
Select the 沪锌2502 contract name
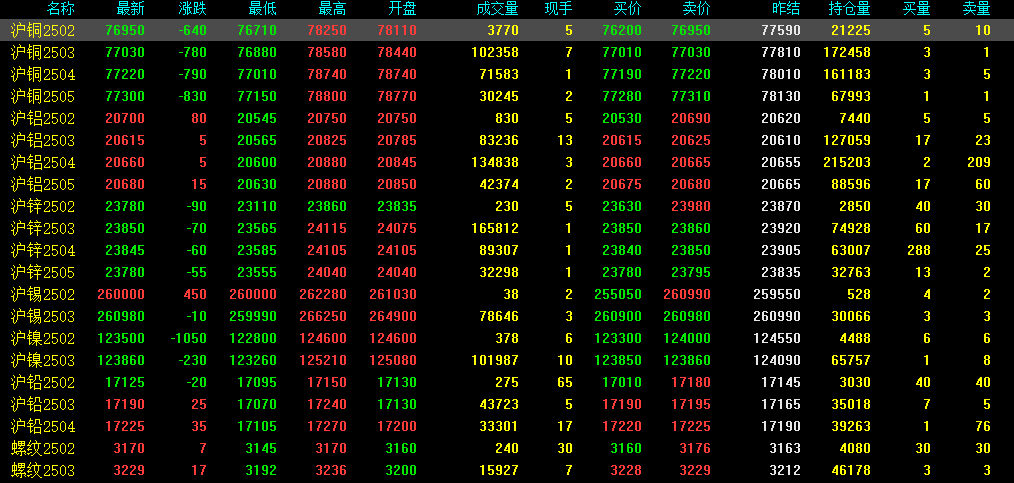43,206
